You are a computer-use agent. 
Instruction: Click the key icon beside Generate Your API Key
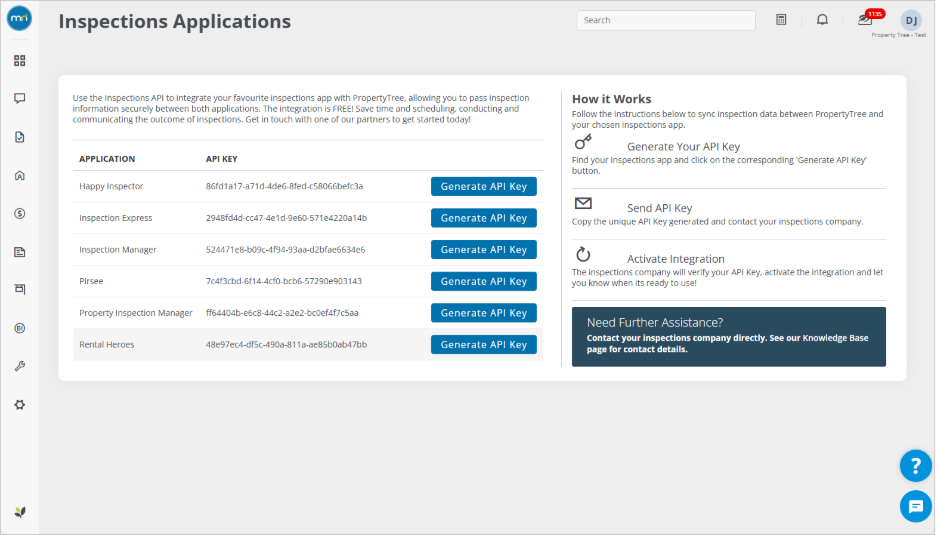tap(583, 142)
